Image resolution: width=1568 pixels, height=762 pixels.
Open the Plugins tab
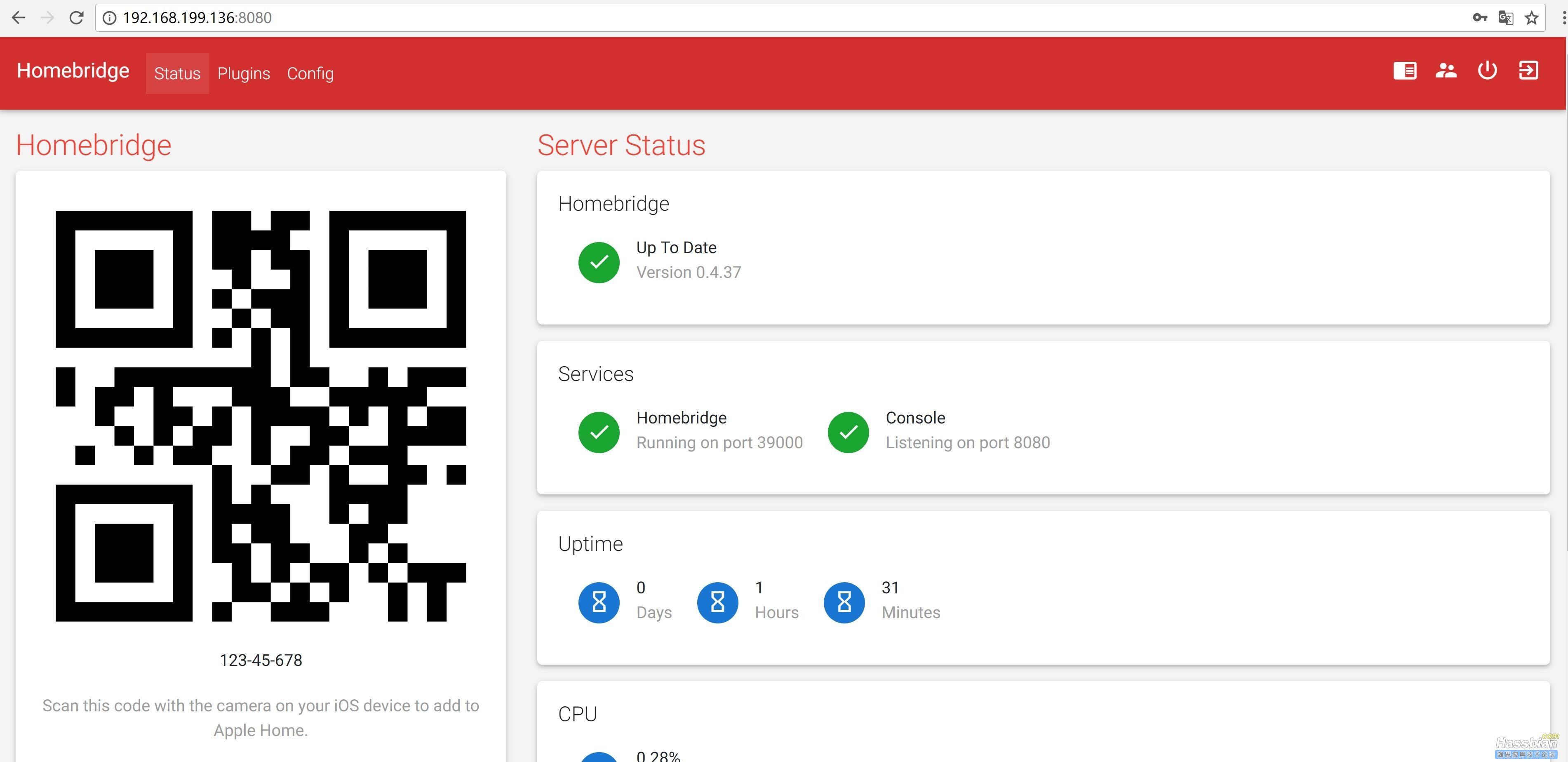(x=244, y=73)
